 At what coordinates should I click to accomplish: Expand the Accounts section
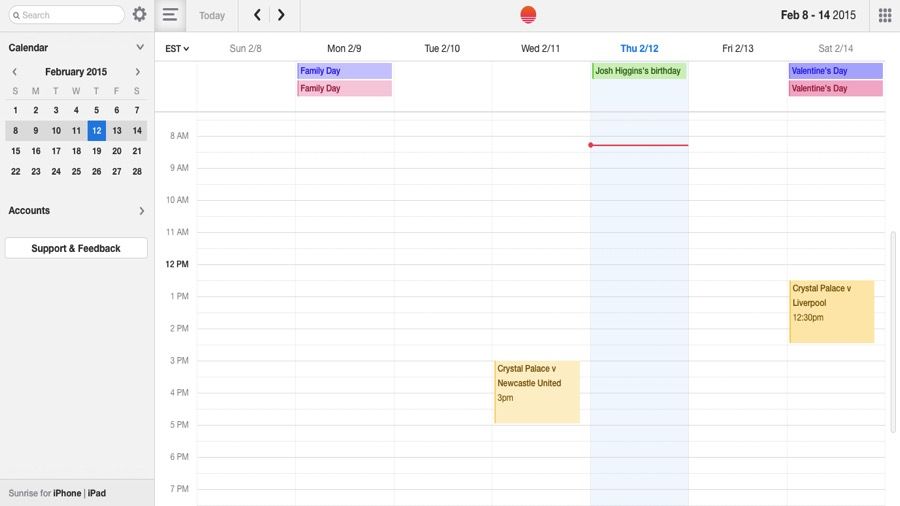pyautogui.click(x=141, y=211)
